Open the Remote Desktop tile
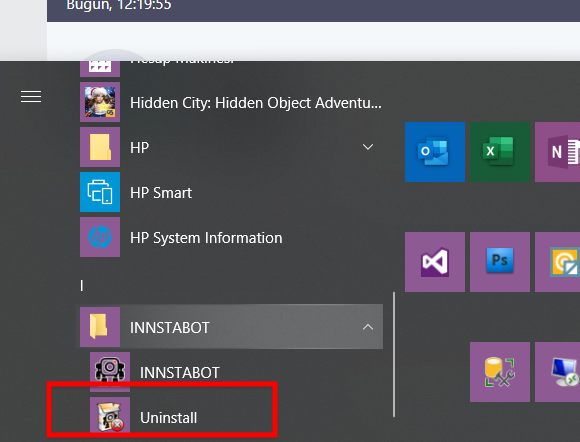This screenshot has width=580, height=442. (x=557, y=372)
